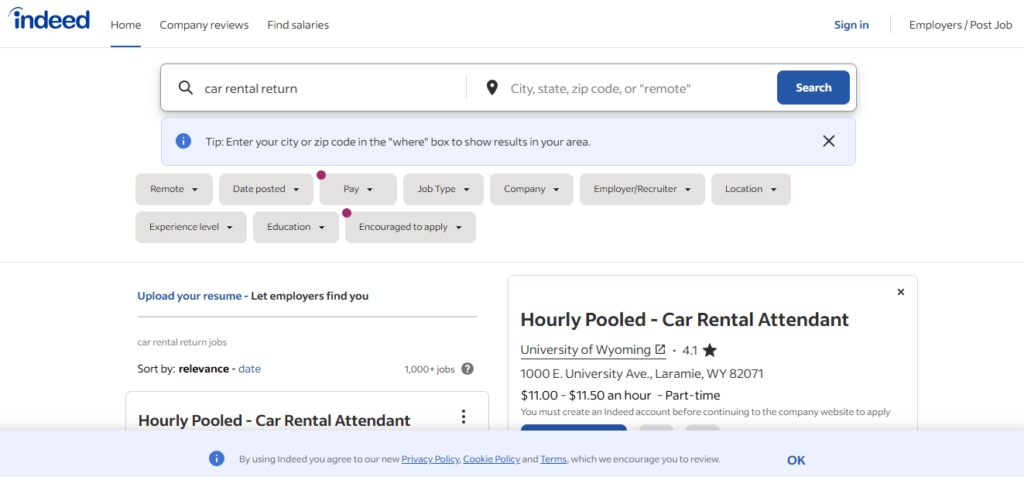
Task: Click the info icon in cookie notice
Action: pos(217,459)
